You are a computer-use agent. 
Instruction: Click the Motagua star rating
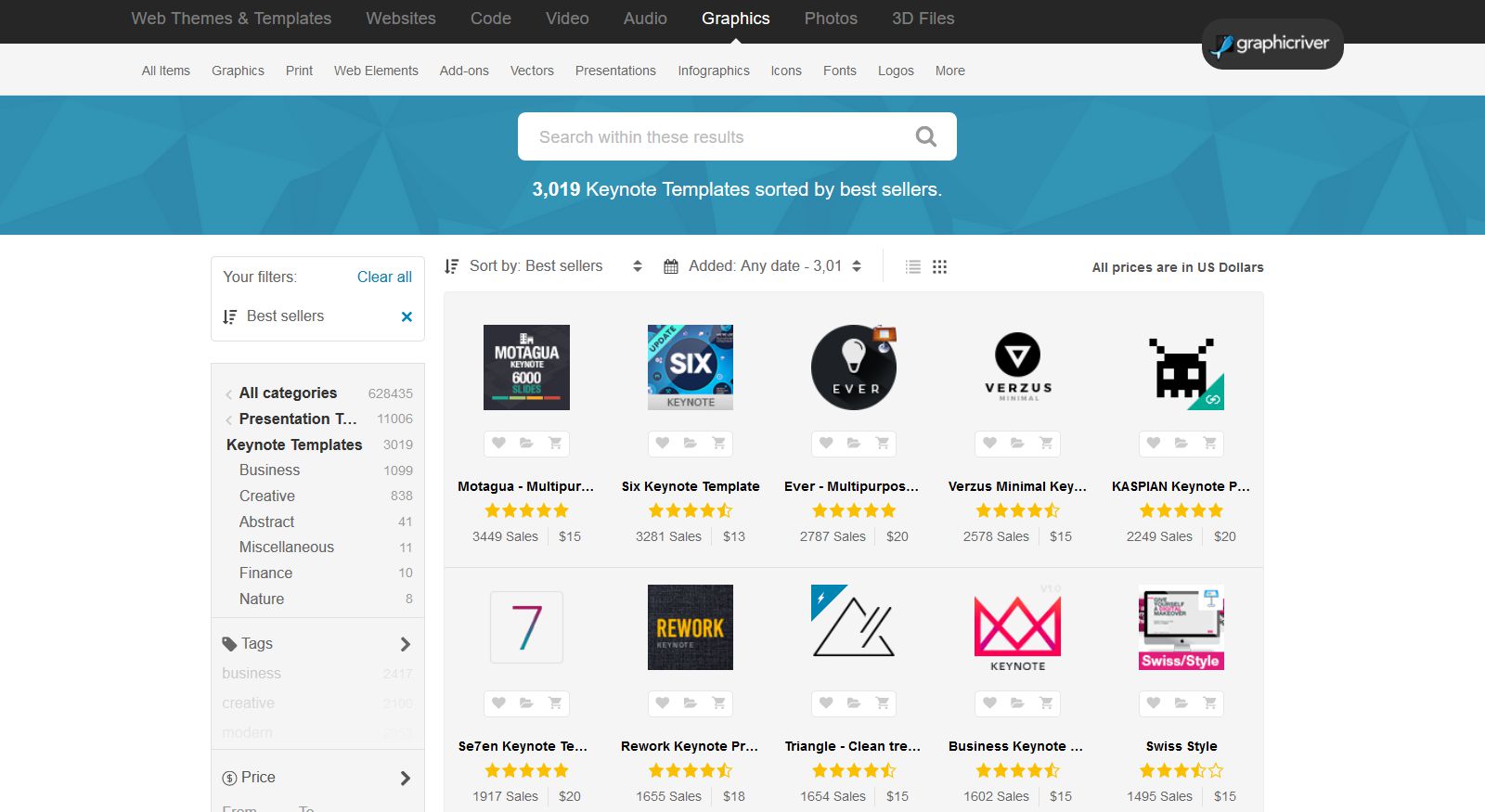click(x=526, y=510)
